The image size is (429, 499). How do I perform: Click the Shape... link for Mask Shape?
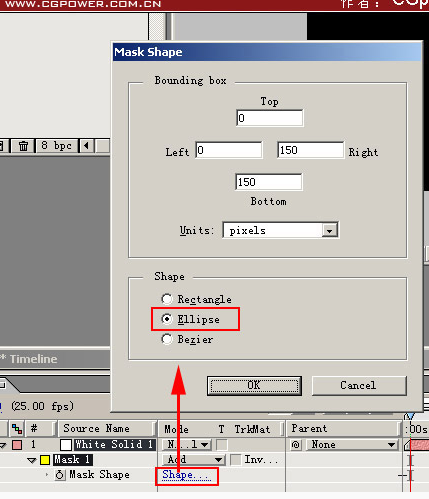click(x=186, y=475)
